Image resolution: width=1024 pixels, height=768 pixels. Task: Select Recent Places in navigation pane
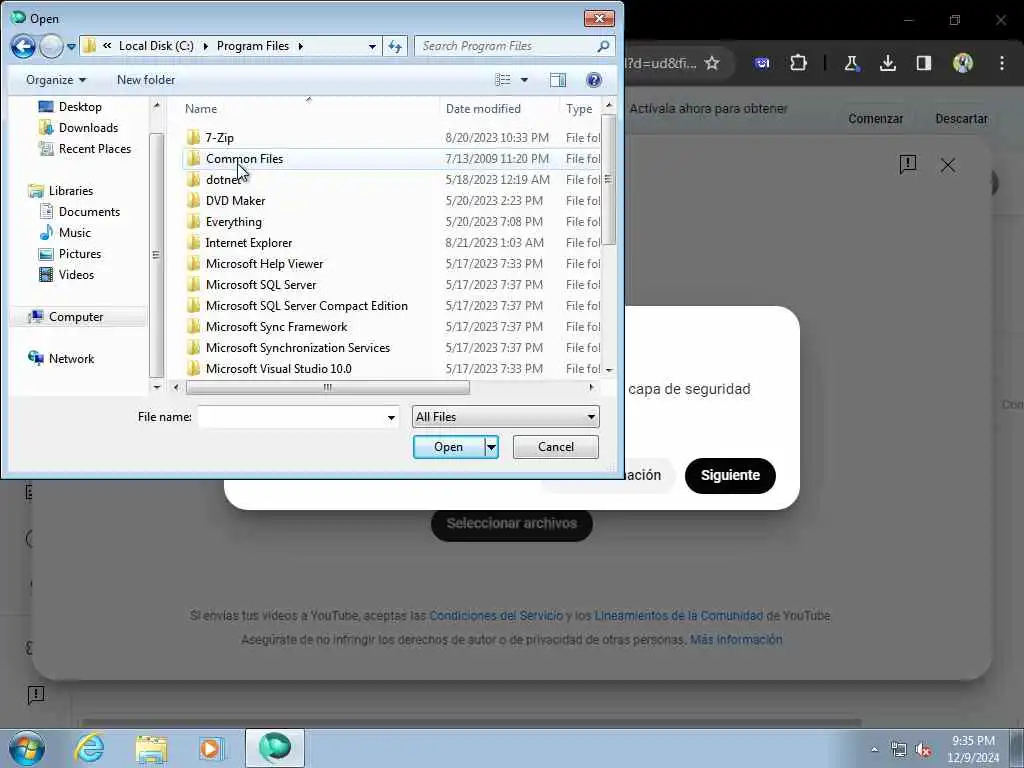pos(95,148)
